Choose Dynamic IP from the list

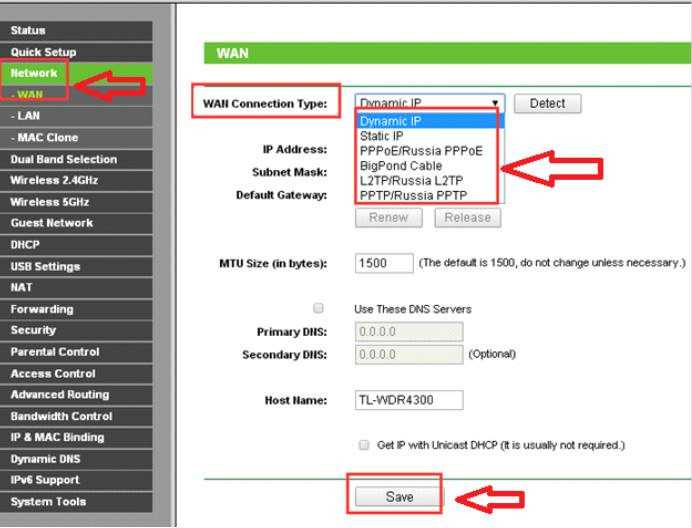tap(427, 121)
